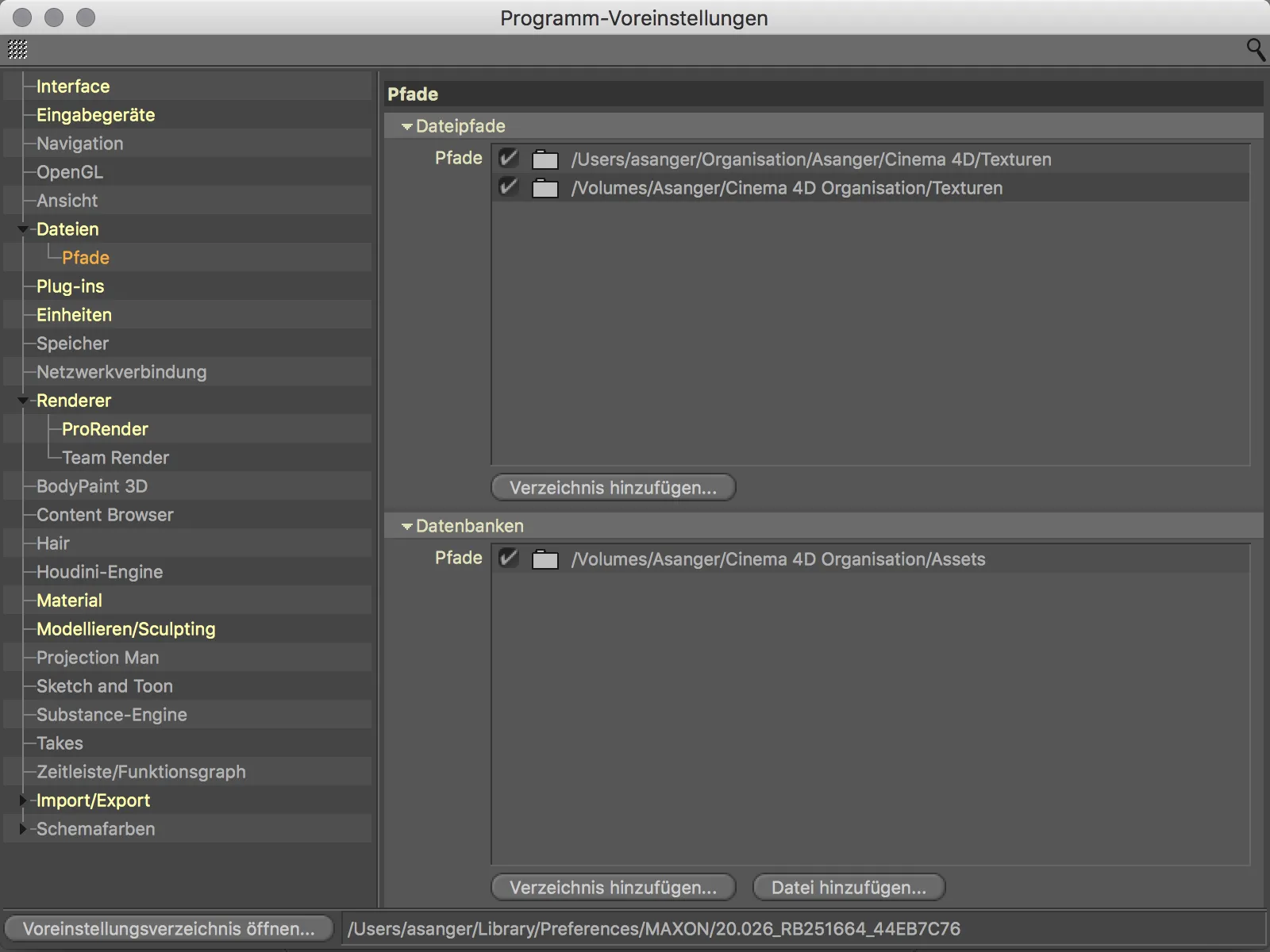Screen dimensions: 1270x952
Task: Select Interface in the settings tree
Action: pos(73,86)
